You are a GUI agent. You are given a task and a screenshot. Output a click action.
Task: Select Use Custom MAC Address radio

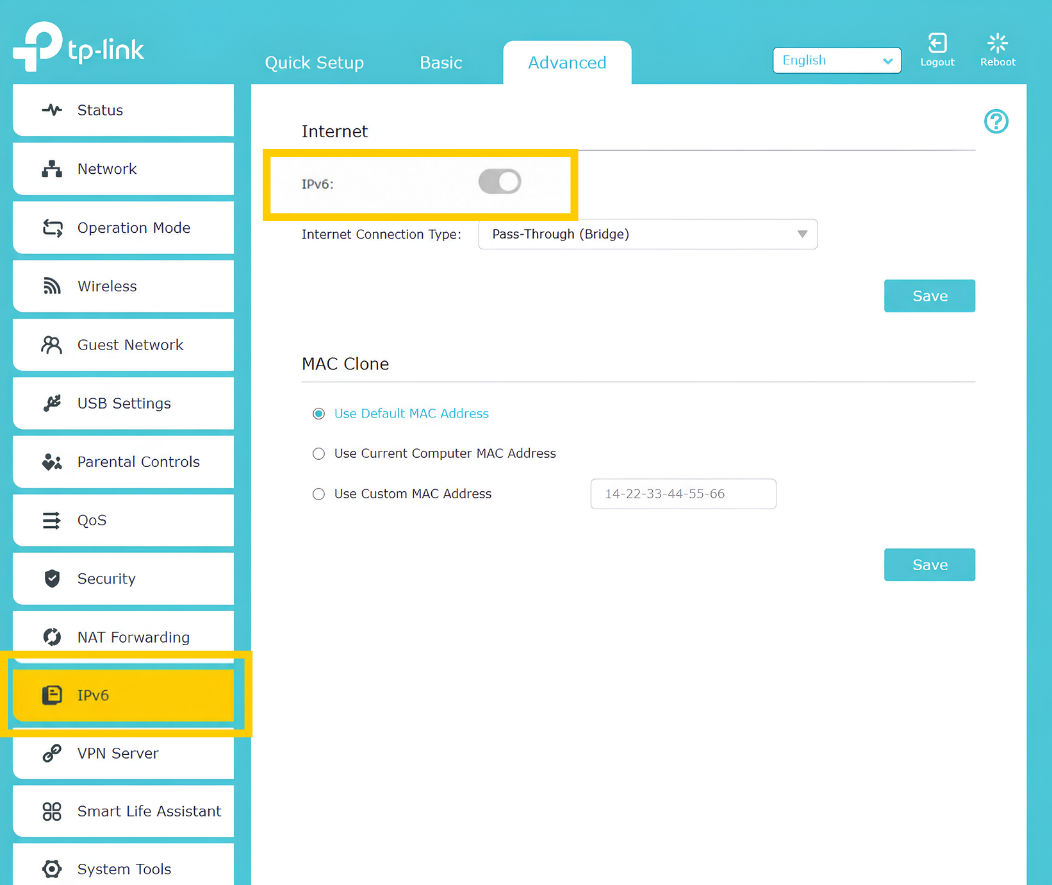point(319,494)
